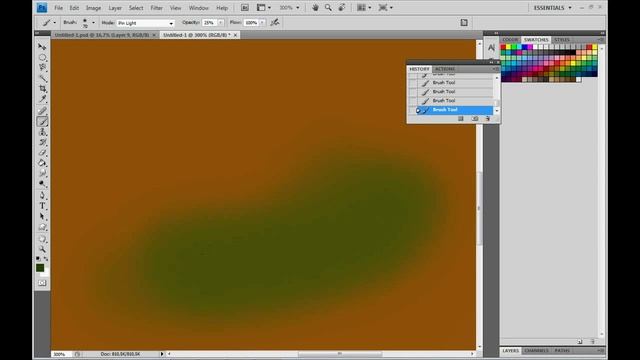Click the Flow value field

251,23
